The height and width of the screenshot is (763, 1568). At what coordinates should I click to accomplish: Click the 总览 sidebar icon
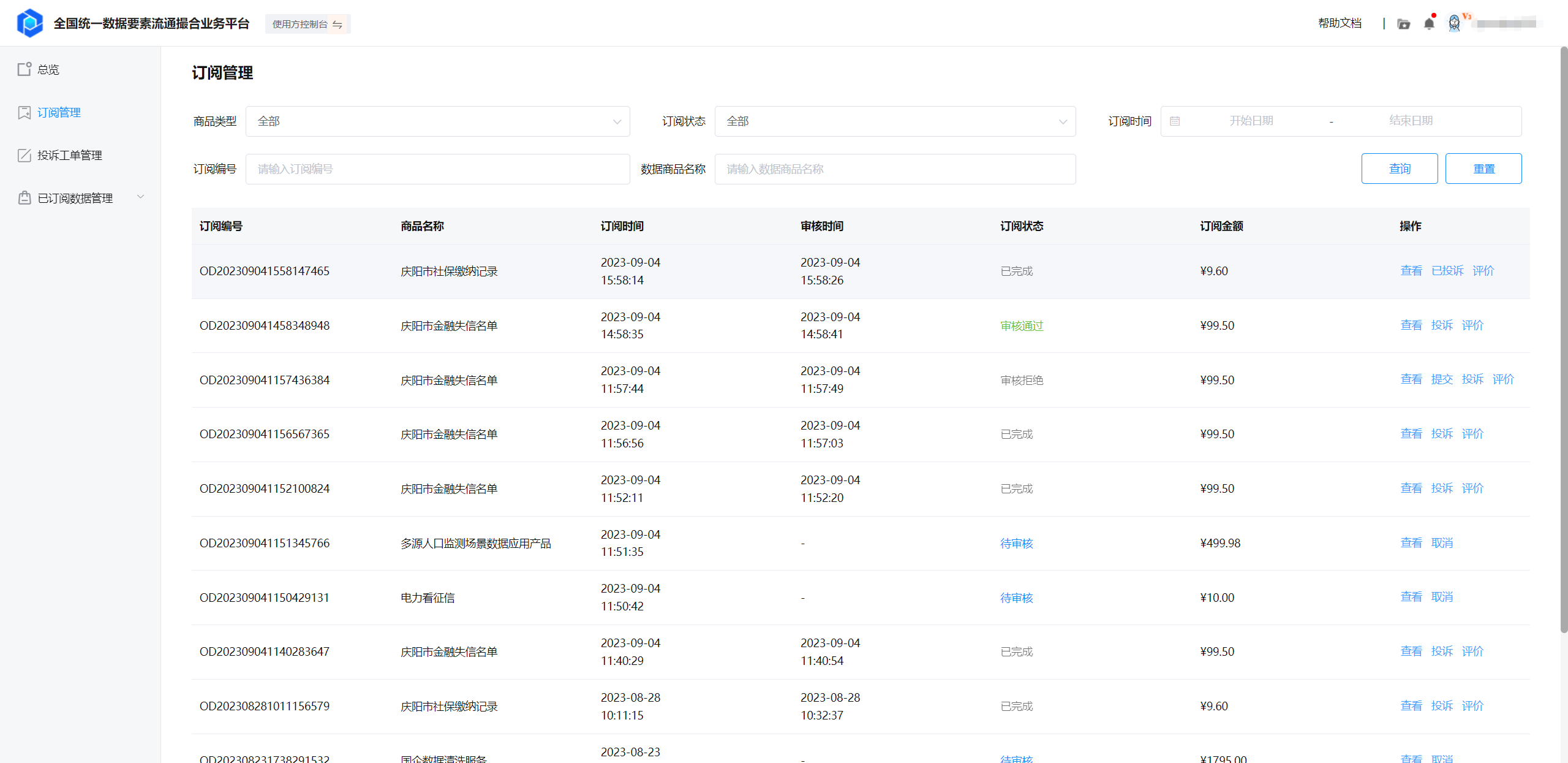(x=24, y=69)
